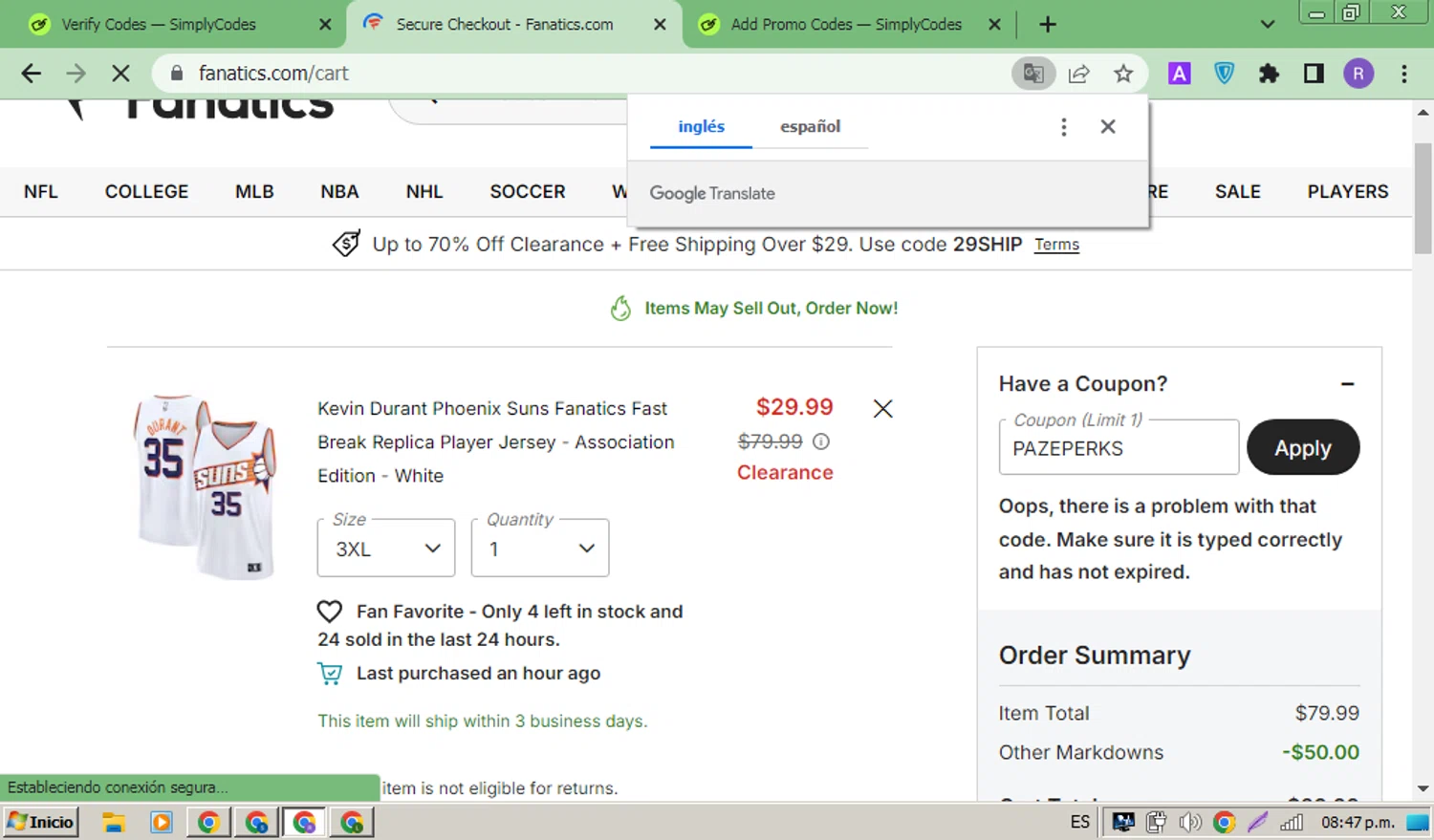Click the browser forward arrow
This screenshot has width=1434, height=840.
[x=76, y=74]
